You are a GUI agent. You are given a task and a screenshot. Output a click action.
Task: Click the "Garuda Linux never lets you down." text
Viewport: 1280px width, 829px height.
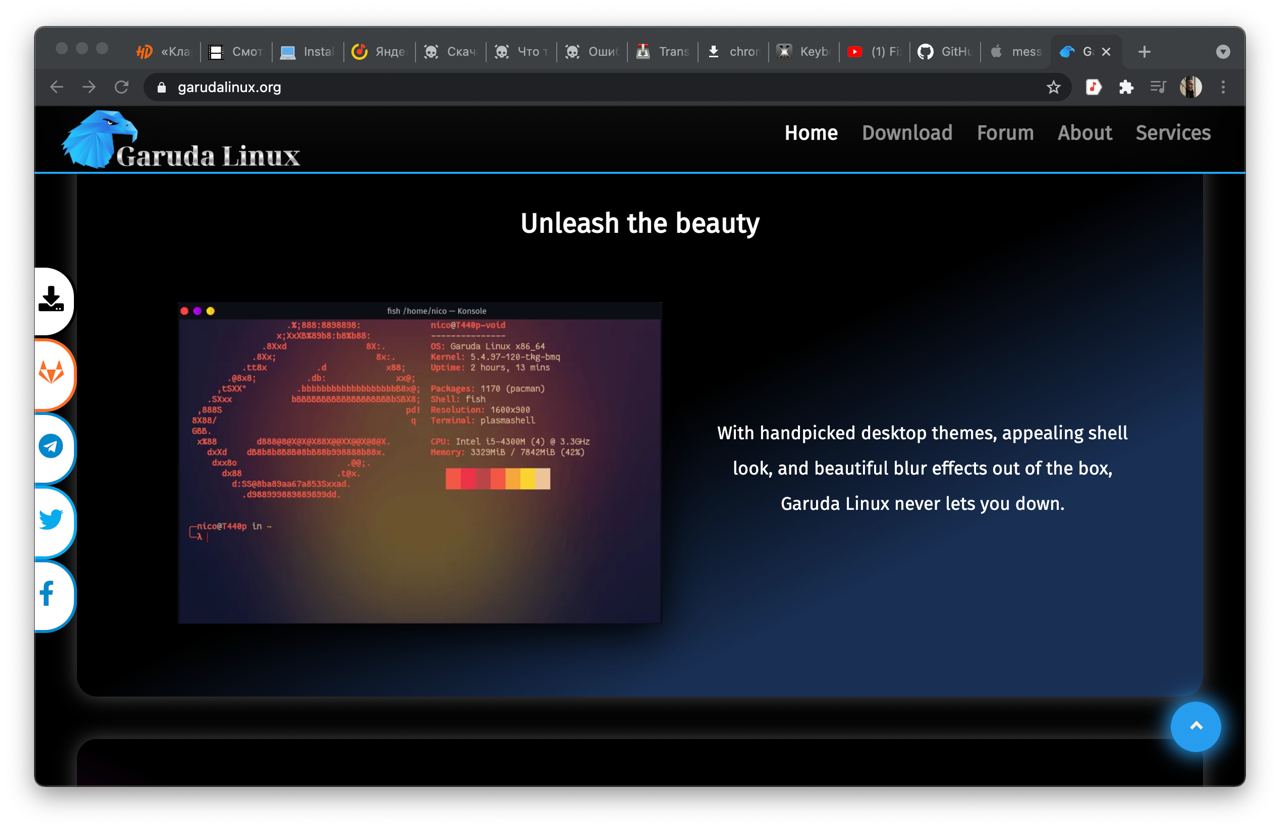click(x=922, y=503)
